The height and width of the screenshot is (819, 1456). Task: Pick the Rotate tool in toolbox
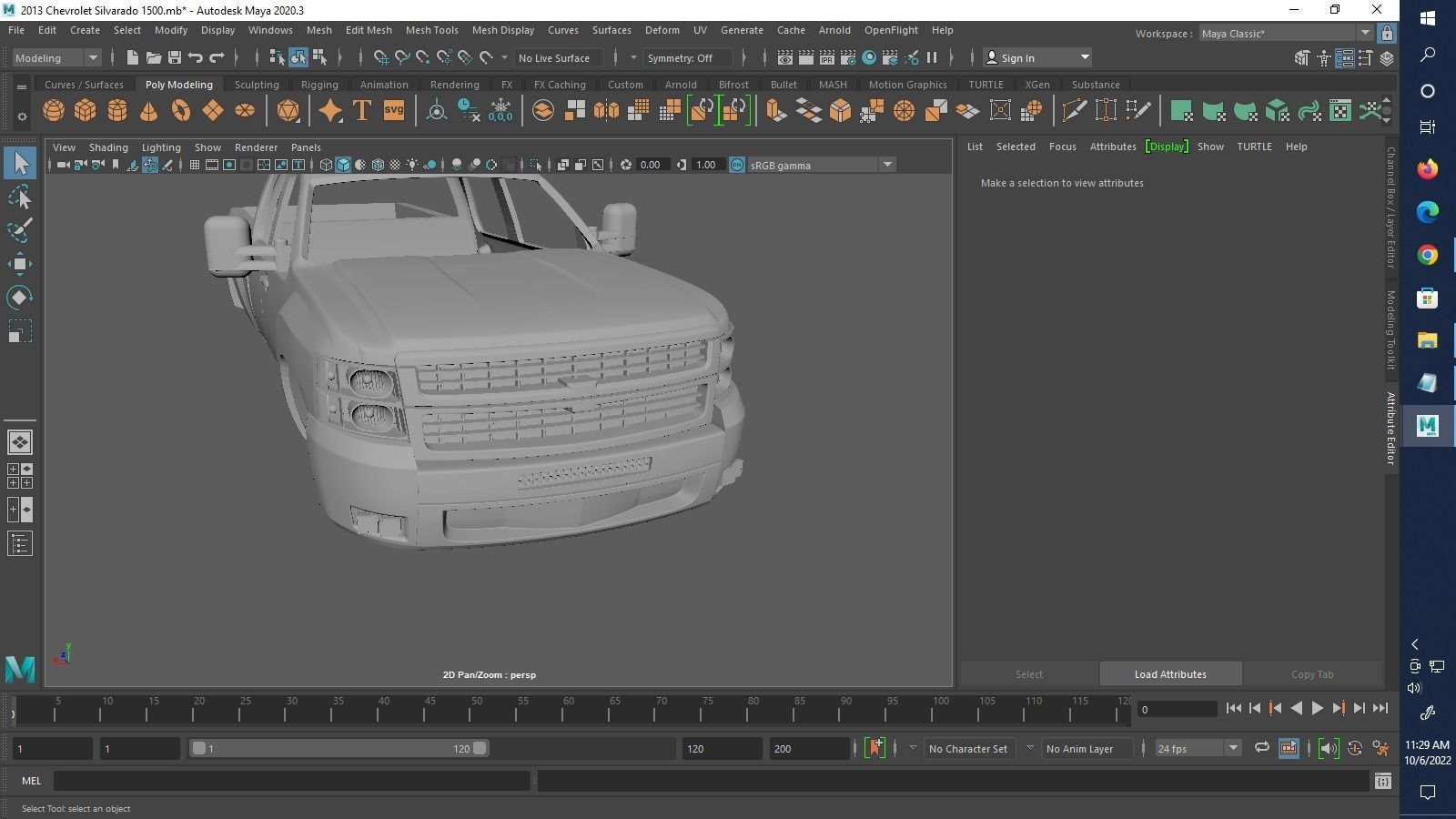(20, 298)
